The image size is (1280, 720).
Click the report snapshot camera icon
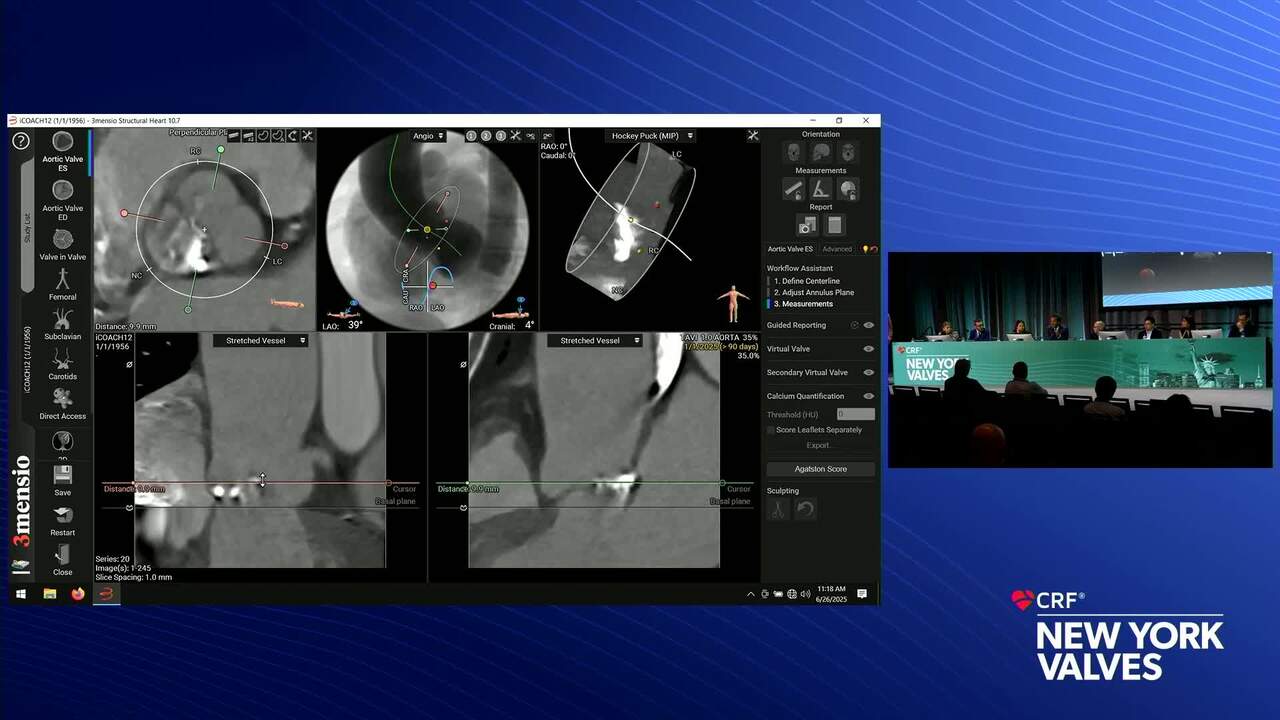pos(807,225)
